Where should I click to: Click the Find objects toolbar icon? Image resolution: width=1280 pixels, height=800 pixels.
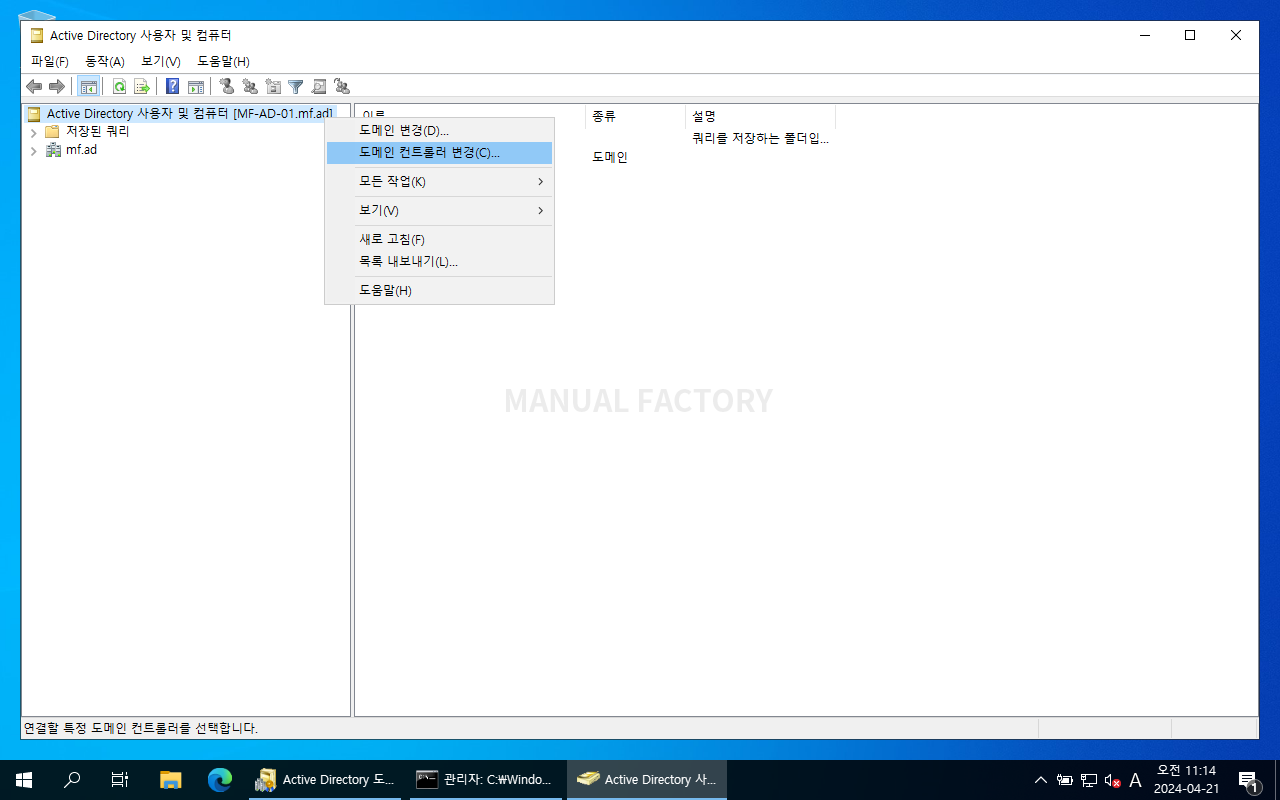tap(319, 87)
